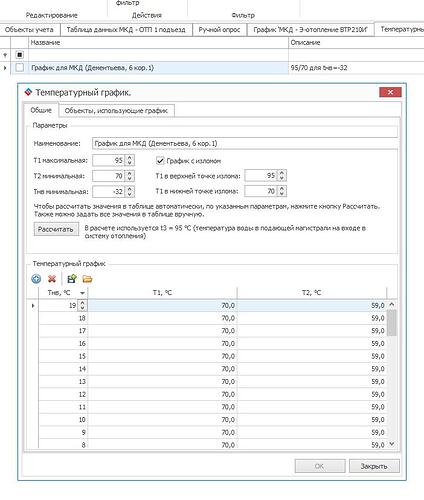This screenshot has width=424, height=500.
Task: Open a temperature table from a folder
Action: tap(87, 279)
